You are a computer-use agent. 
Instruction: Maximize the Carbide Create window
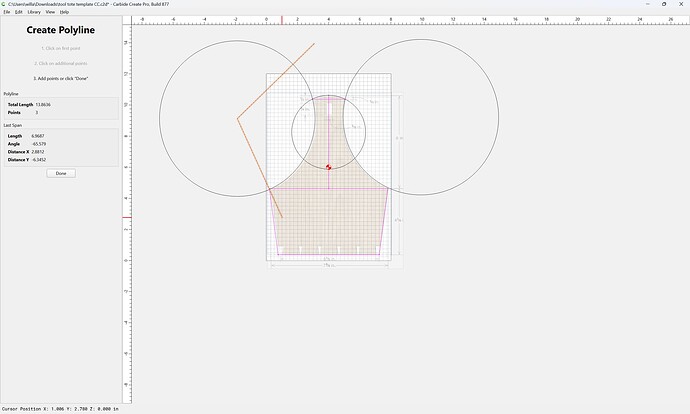click(x=664, y=4)
